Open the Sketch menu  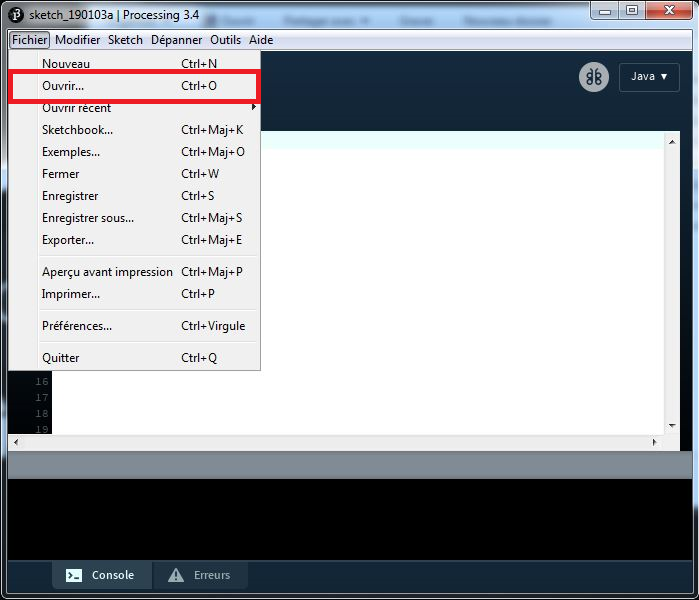point(125,40)
